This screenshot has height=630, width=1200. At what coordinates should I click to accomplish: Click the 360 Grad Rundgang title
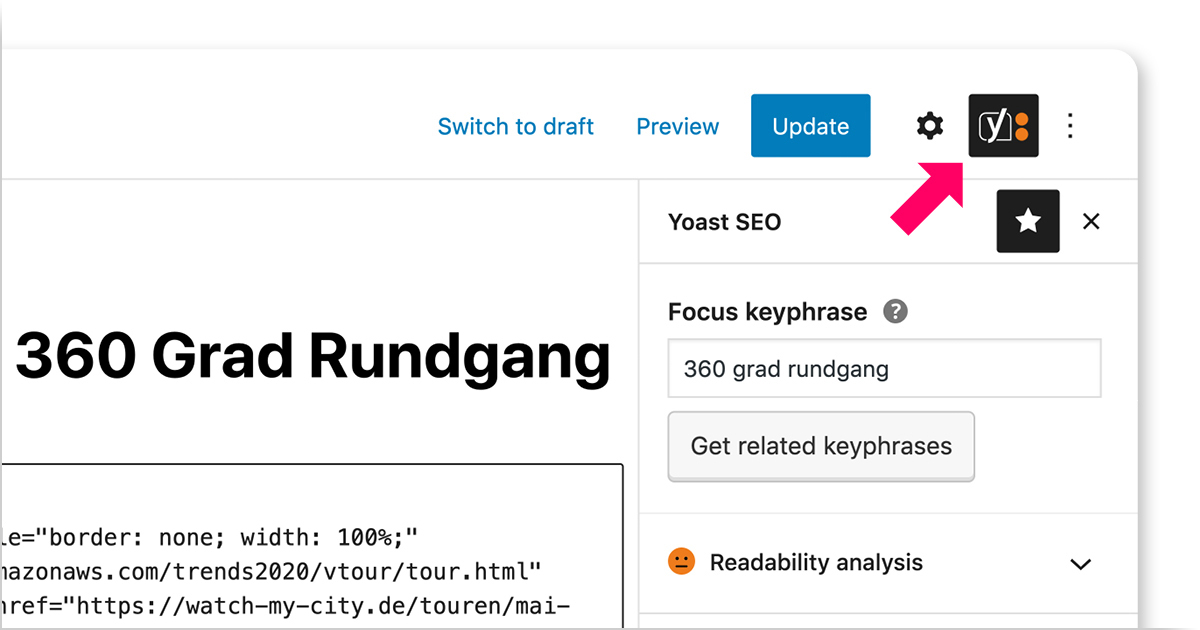coord(312,357)
